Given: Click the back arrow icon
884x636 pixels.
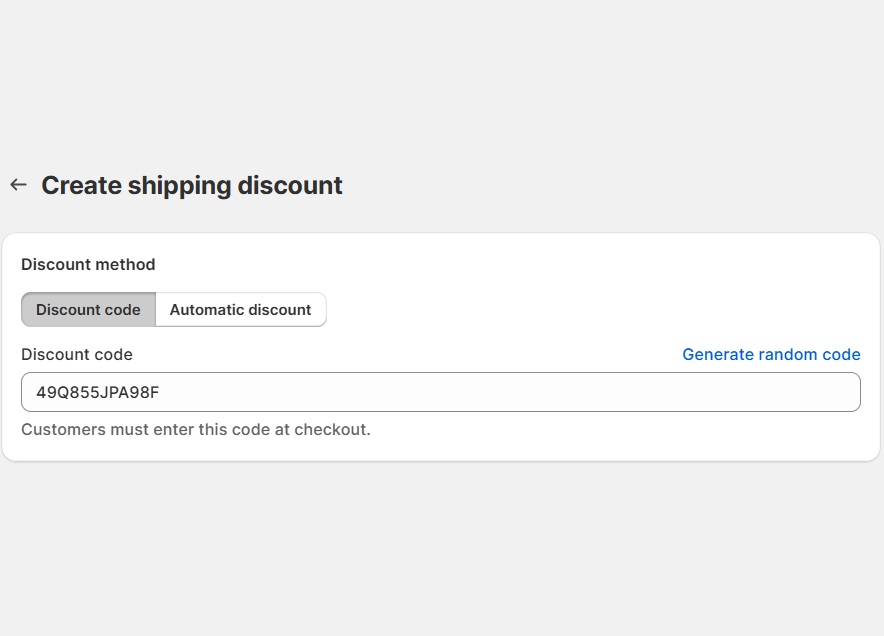Looking at the screenshot, I should [18, 185].
